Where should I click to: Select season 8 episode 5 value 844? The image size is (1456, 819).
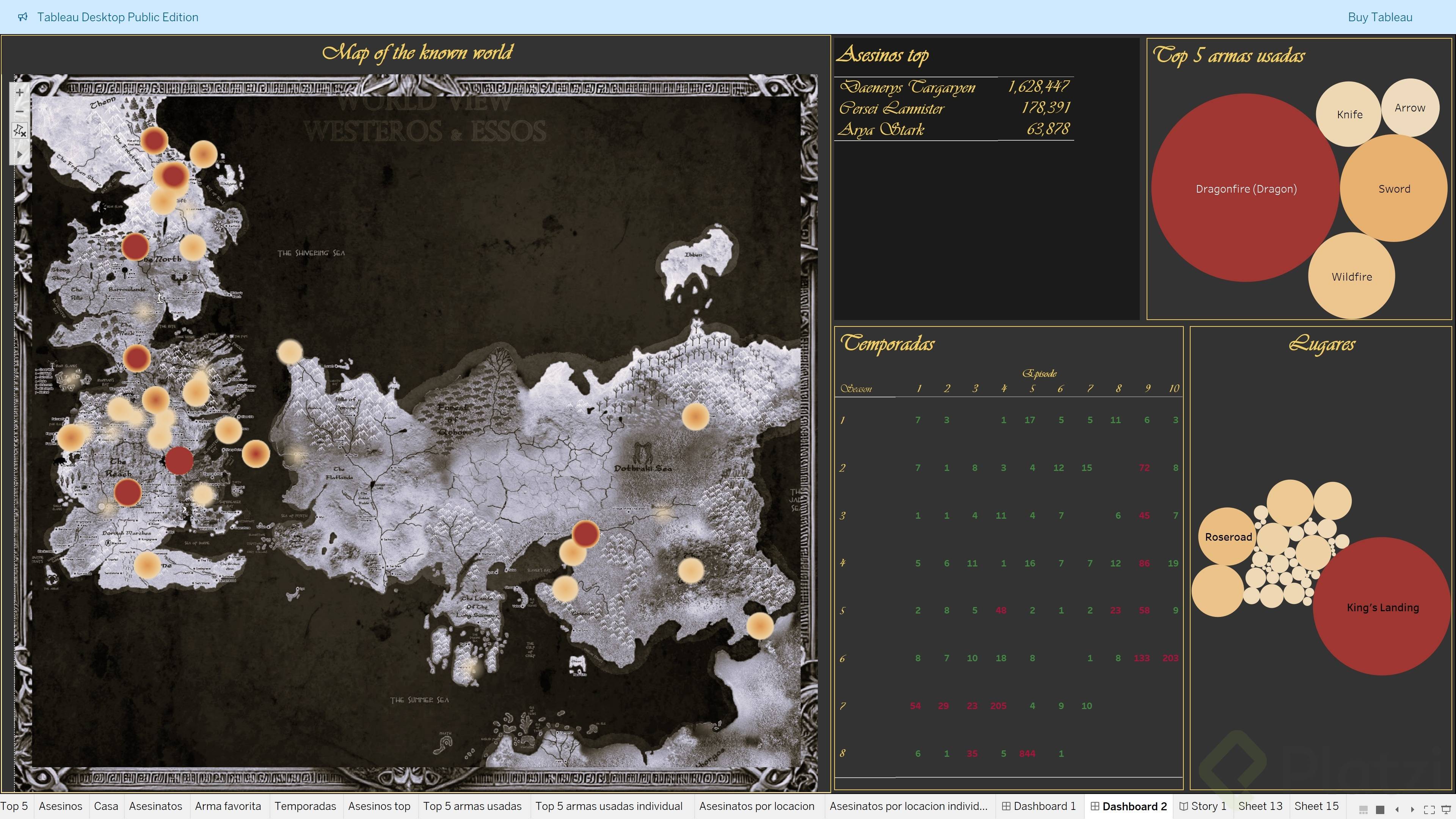pos(1026,753)
